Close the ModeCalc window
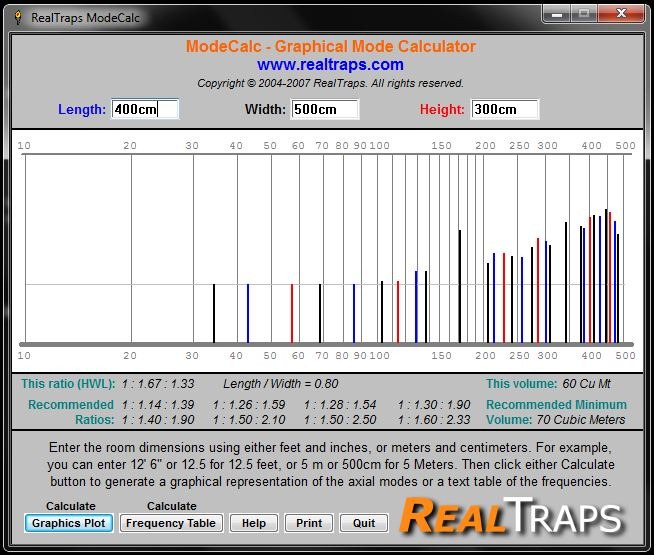The height and width of the screenshot is (555, 654). [x=621, y=14]
